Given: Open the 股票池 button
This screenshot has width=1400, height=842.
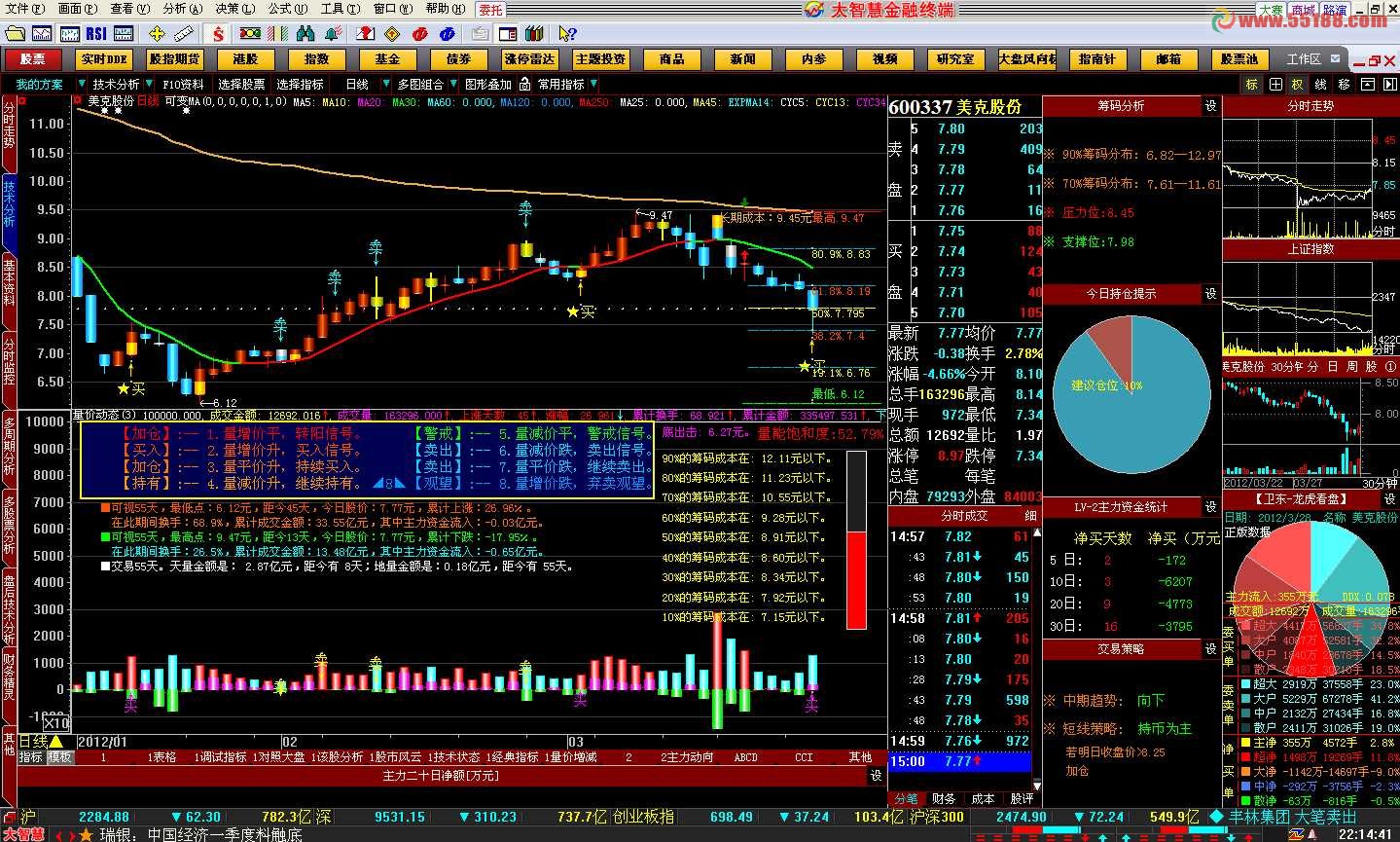Looking at the screenshot, I should [x=1239, y=59].
